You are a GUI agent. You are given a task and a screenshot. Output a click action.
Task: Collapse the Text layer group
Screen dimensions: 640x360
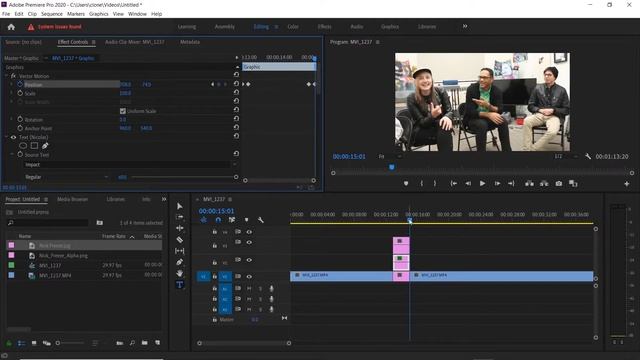click(6, 137)
